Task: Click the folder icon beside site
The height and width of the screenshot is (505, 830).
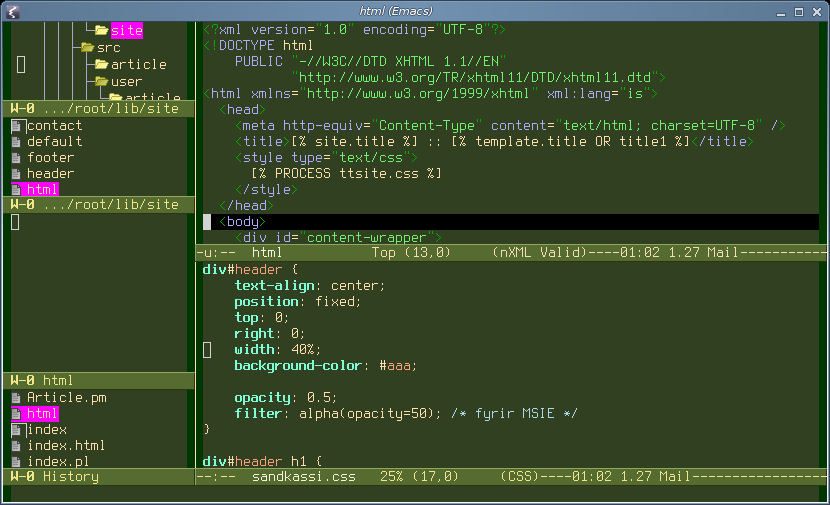Action: pyautogui.click(x=102, y=31)
